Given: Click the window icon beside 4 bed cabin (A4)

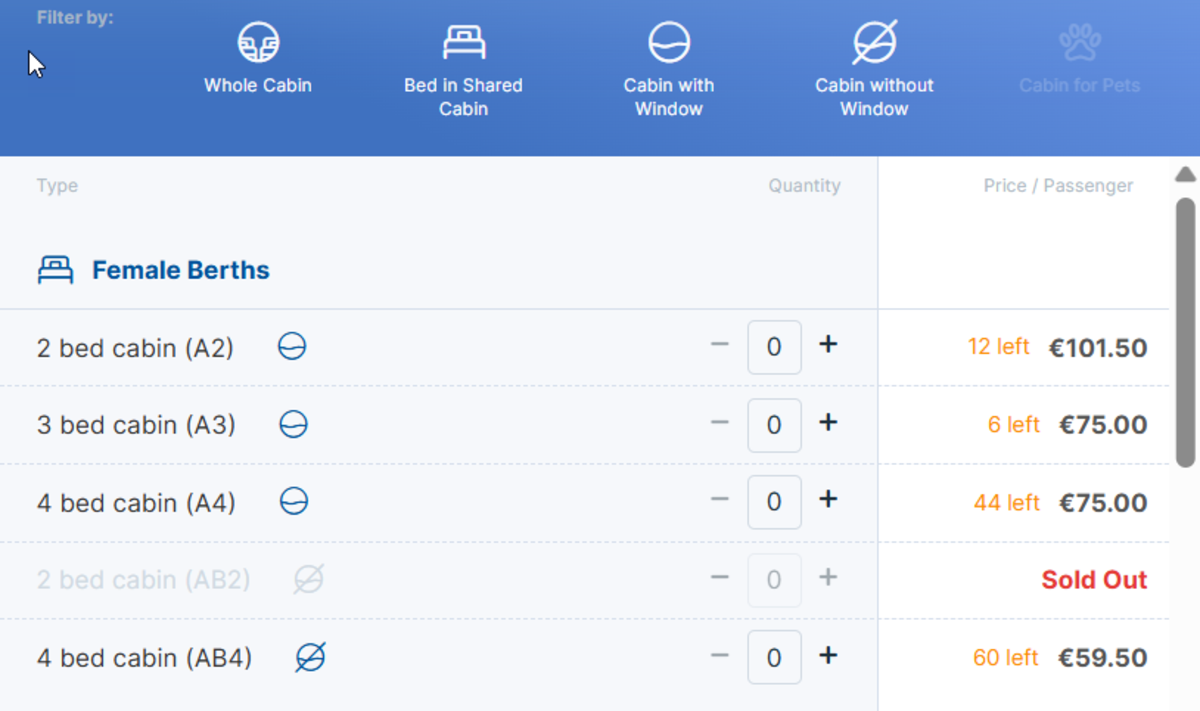Looking at the screenshot, I should point(293,501).
